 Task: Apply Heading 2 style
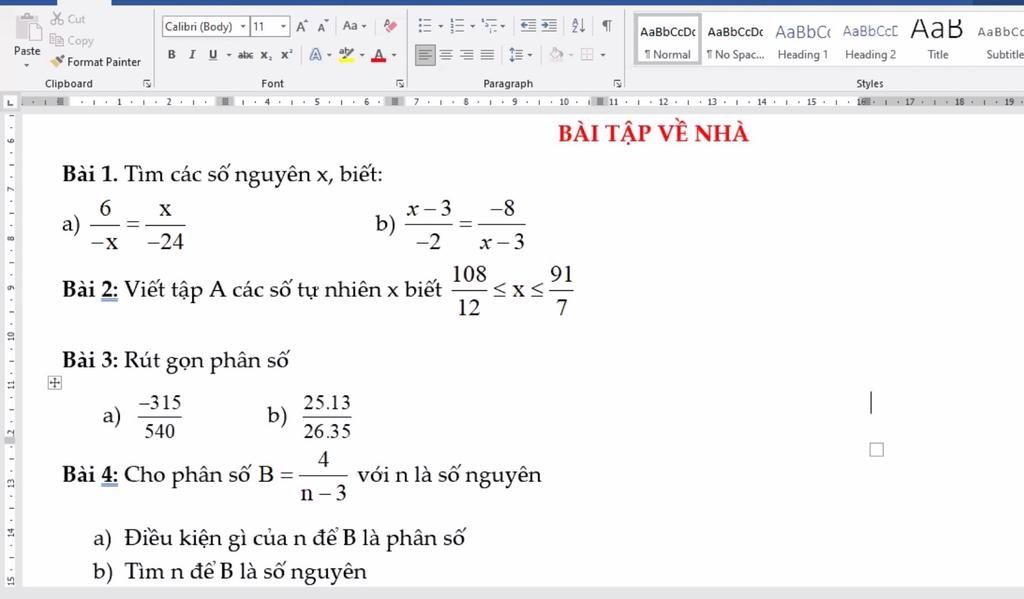pyautogui.click(x=870, y=39)
